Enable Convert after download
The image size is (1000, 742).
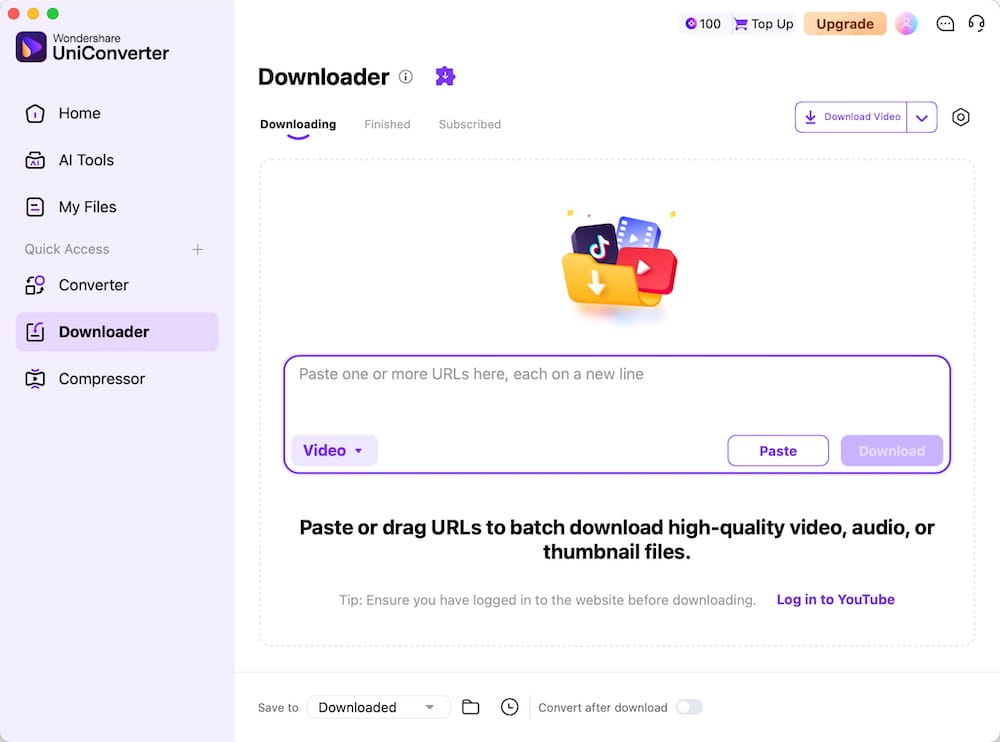click(690, 707)
